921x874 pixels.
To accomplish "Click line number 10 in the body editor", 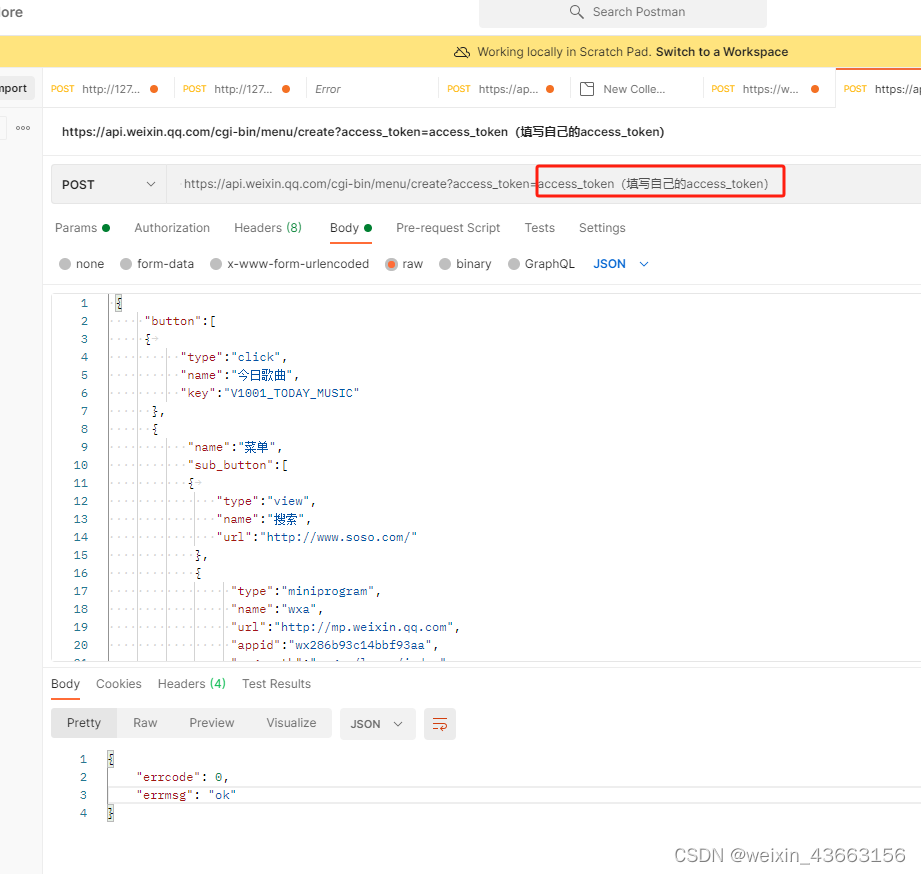I will point(80,465).
